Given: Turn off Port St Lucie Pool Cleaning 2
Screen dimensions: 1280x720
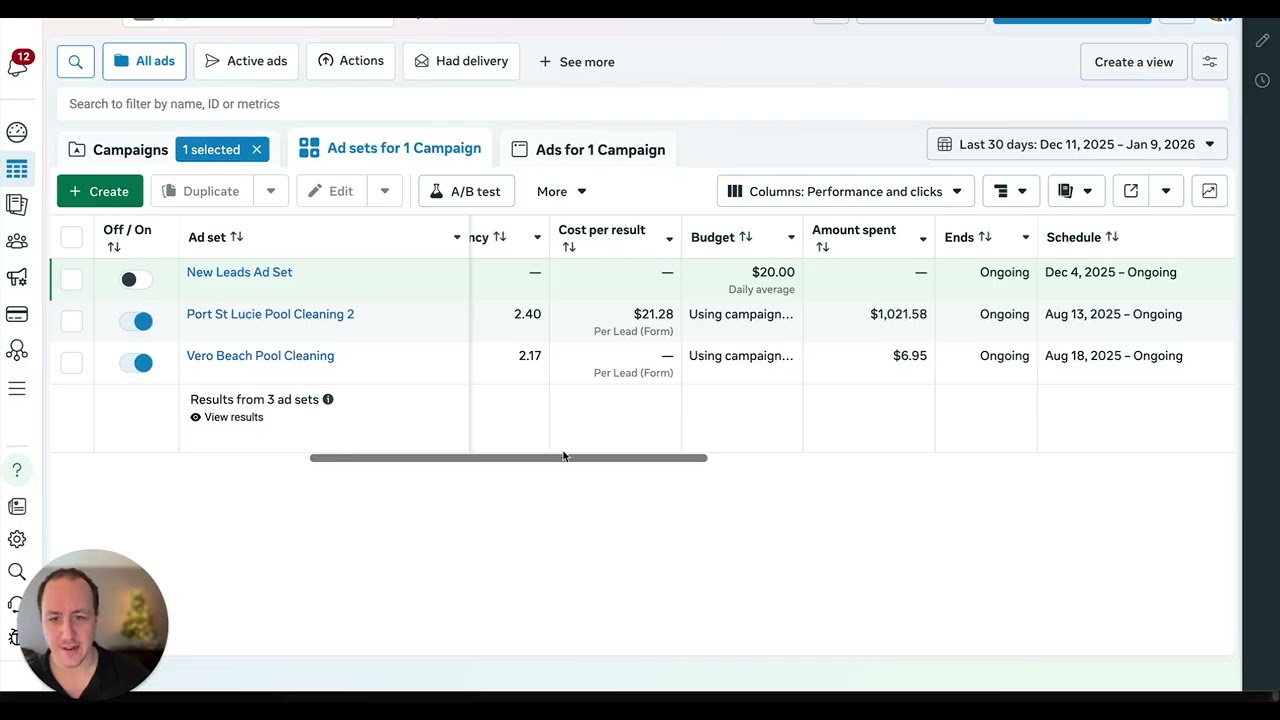Looking at the screenshot, I should 135,321.
